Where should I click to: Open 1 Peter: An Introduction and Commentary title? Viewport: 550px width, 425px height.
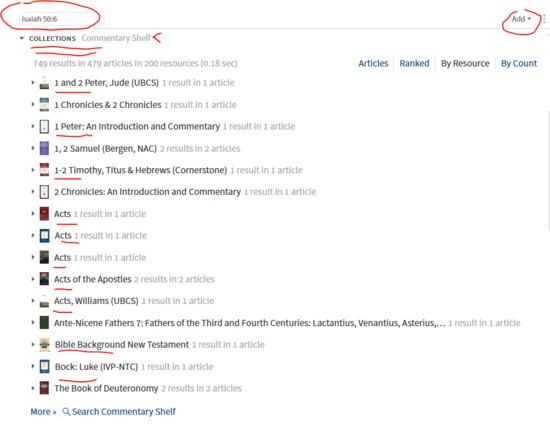[x=137, y=127]
